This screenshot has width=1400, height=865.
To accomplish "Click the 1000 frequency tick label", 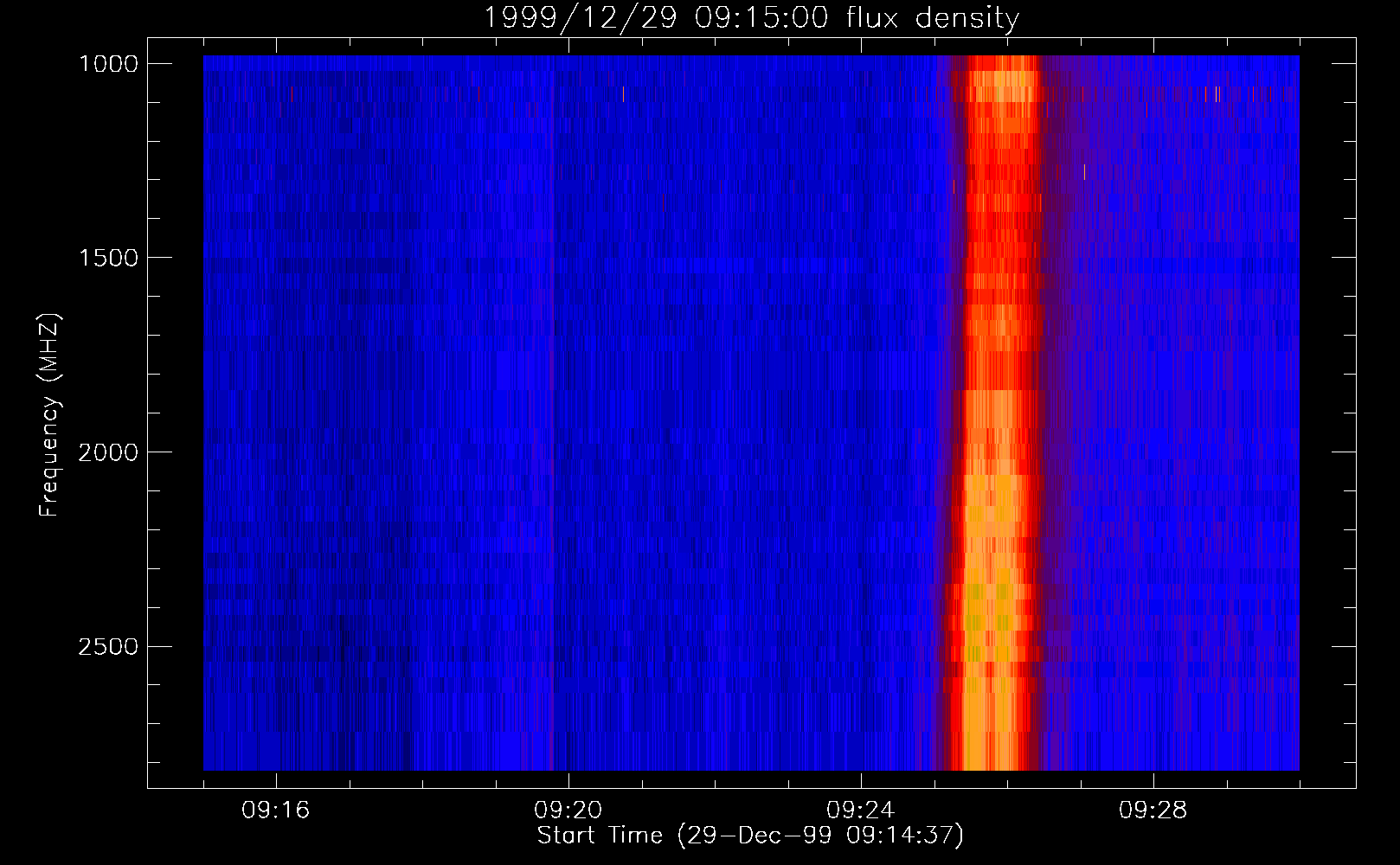I will tap(108, 64).
